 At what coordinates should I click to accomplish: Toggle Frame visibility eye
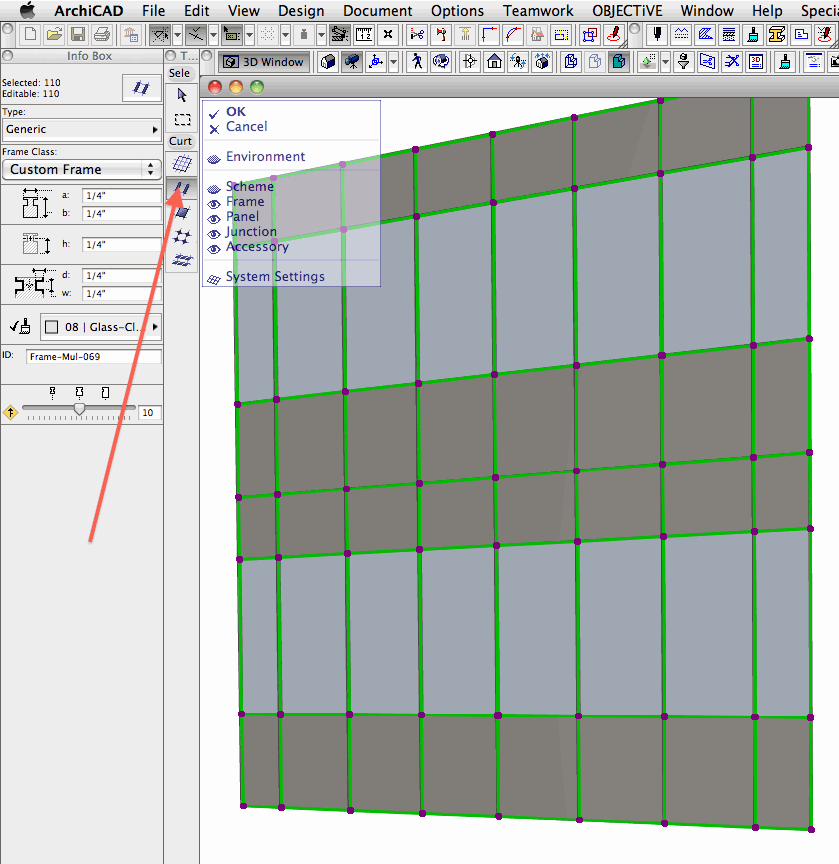point(214,204)
